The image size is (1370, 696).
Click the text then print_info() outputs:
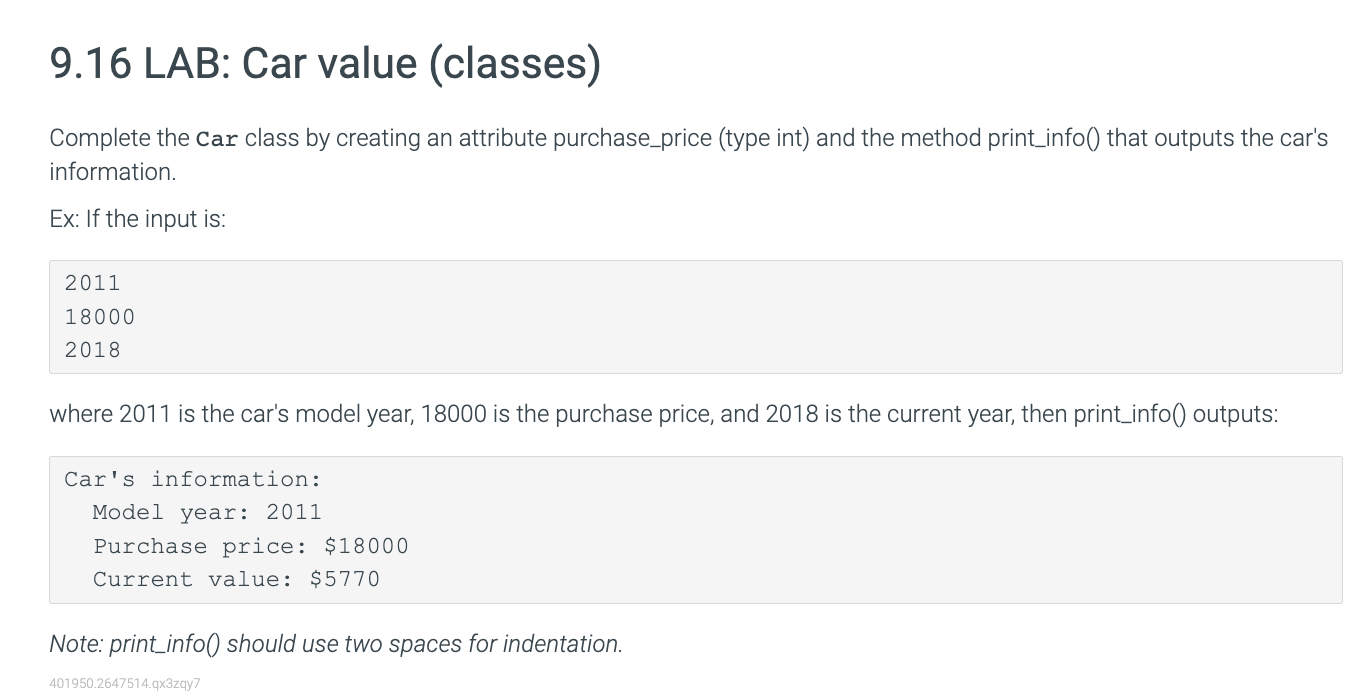1149,414
